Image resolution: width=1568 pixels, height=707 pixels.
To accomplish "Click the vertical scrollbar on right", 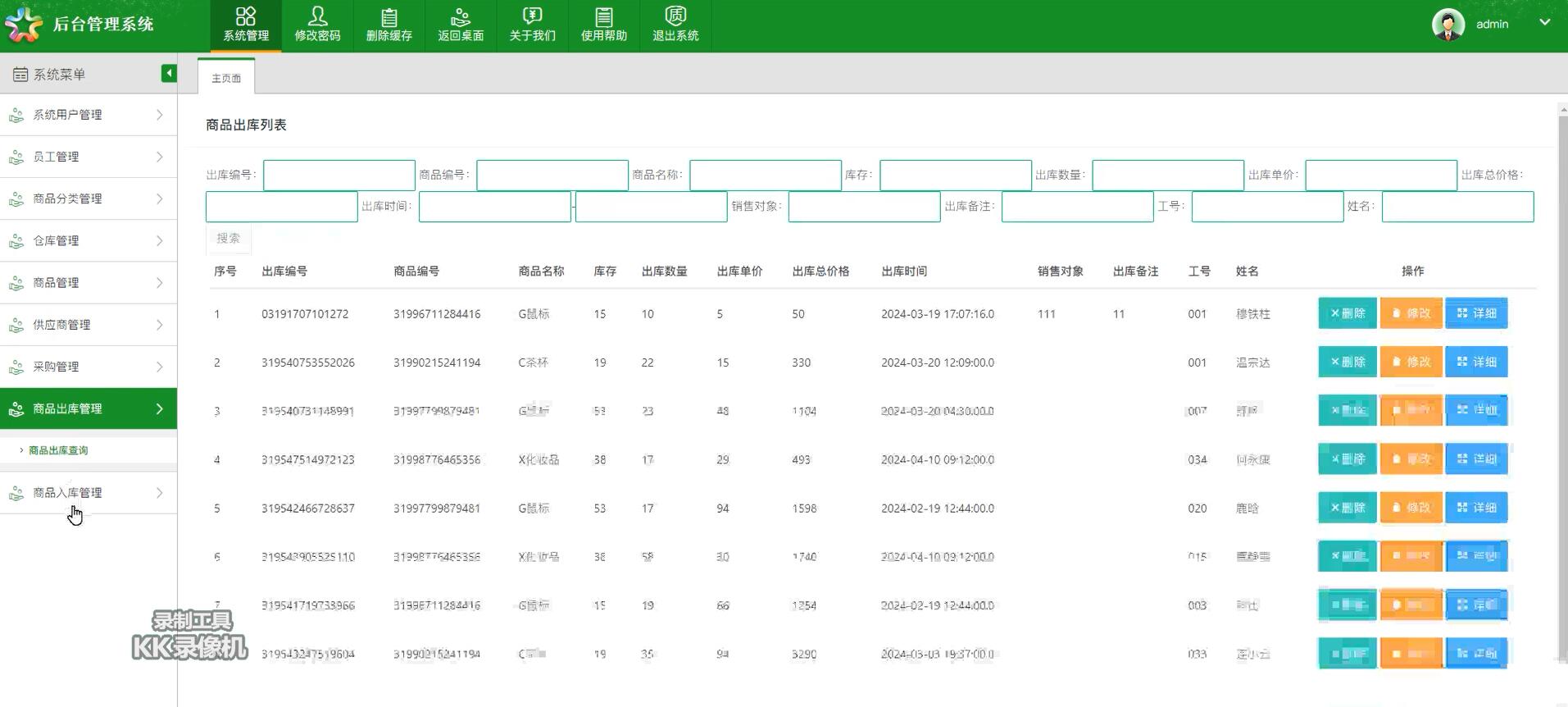I will tap(1562, 385).
